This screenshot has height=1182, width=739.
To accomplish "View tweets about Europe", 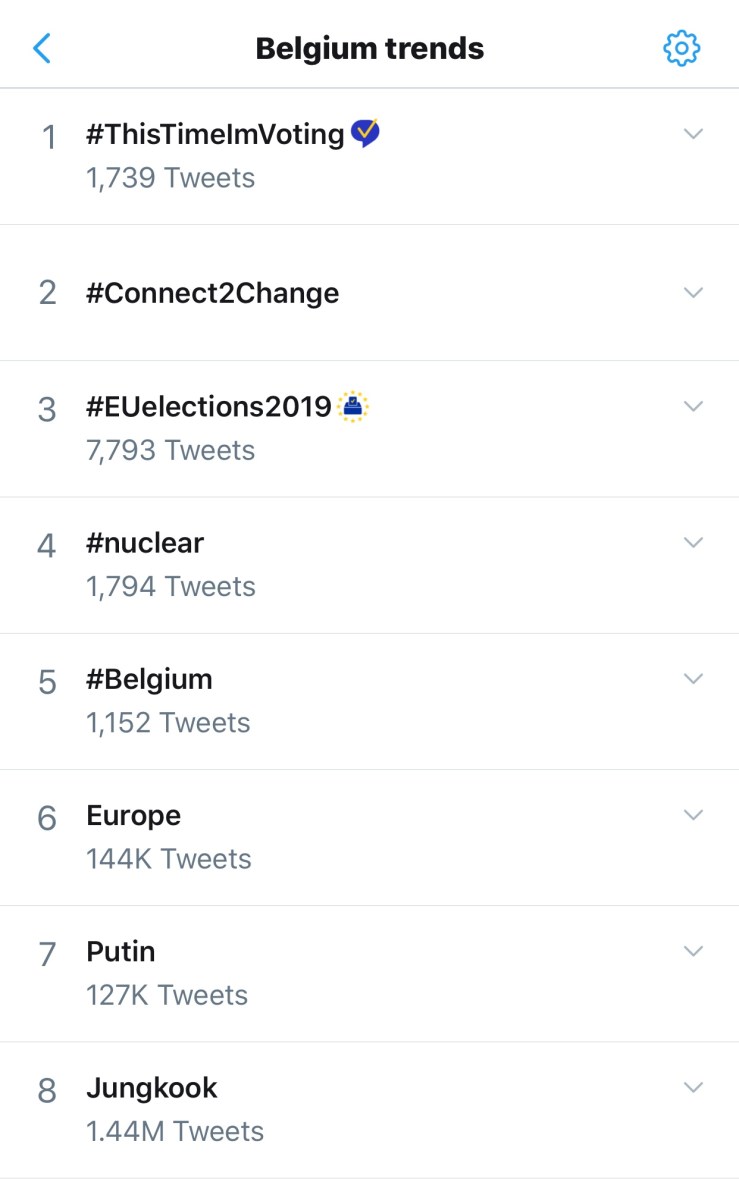I will point(134,816).
